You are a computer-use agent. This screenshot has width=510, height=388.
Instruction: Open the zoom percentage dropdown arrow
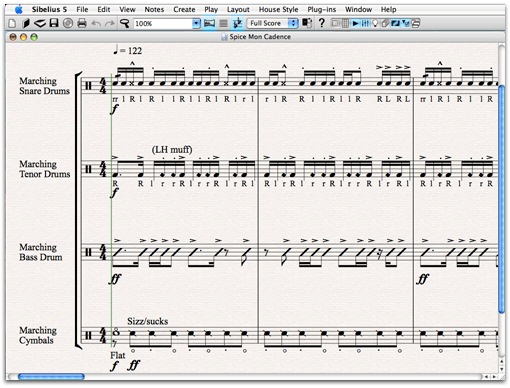coord(196,23)
